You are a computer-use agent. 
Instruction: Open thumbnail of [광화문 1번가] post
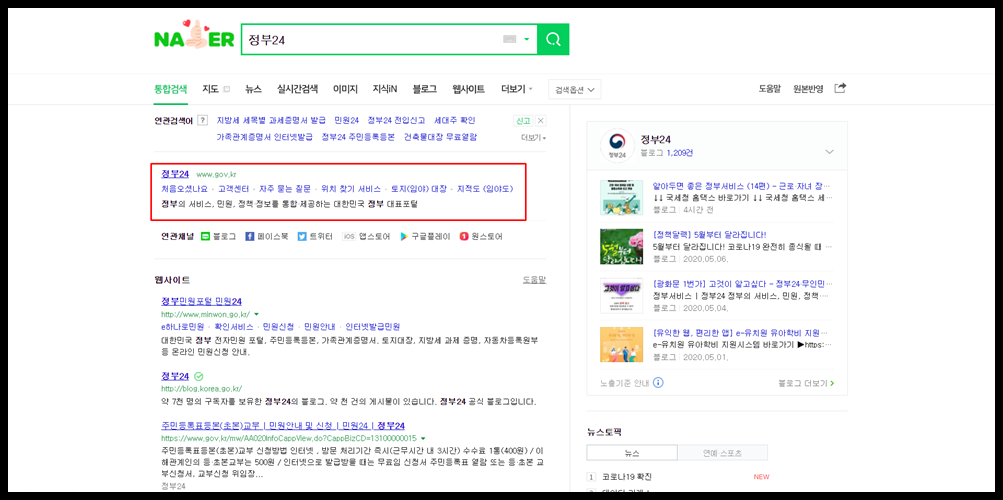point(621,295)
